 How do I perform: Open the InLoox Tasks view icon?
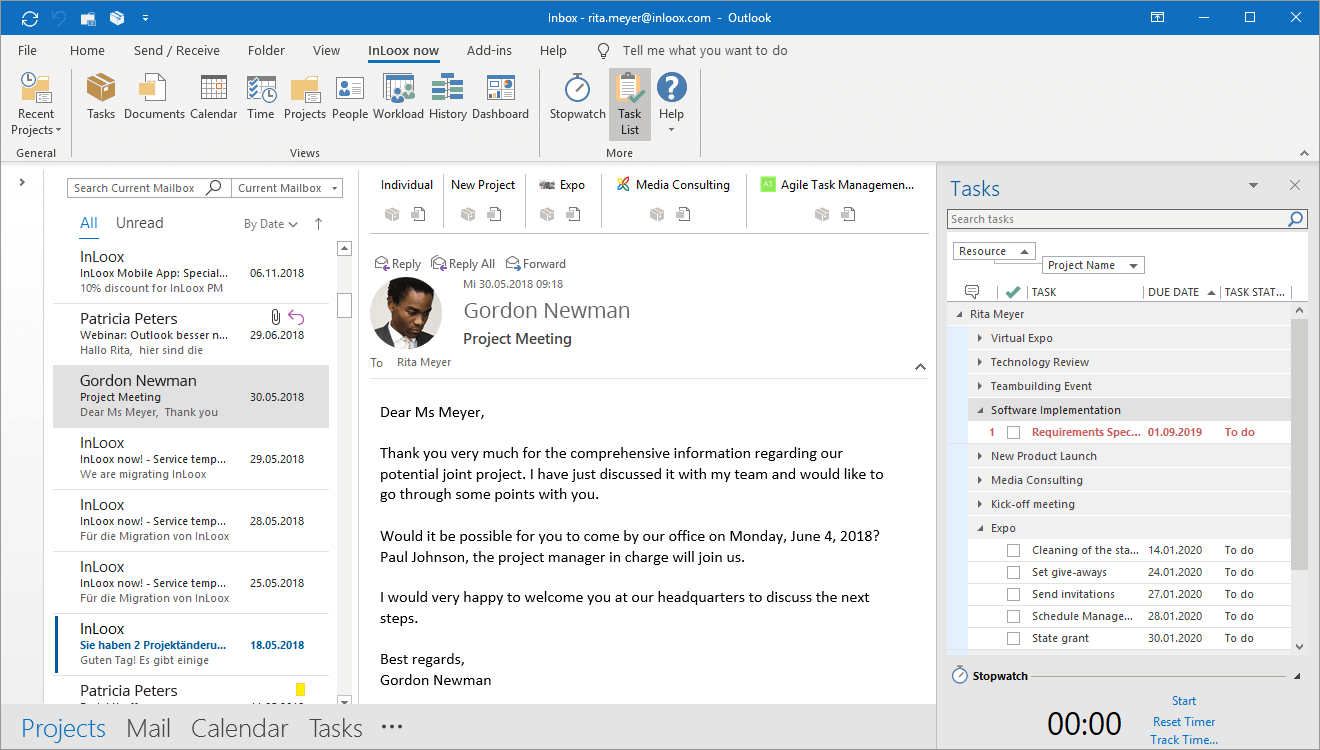pyautogui.click(x=100, y=97)
